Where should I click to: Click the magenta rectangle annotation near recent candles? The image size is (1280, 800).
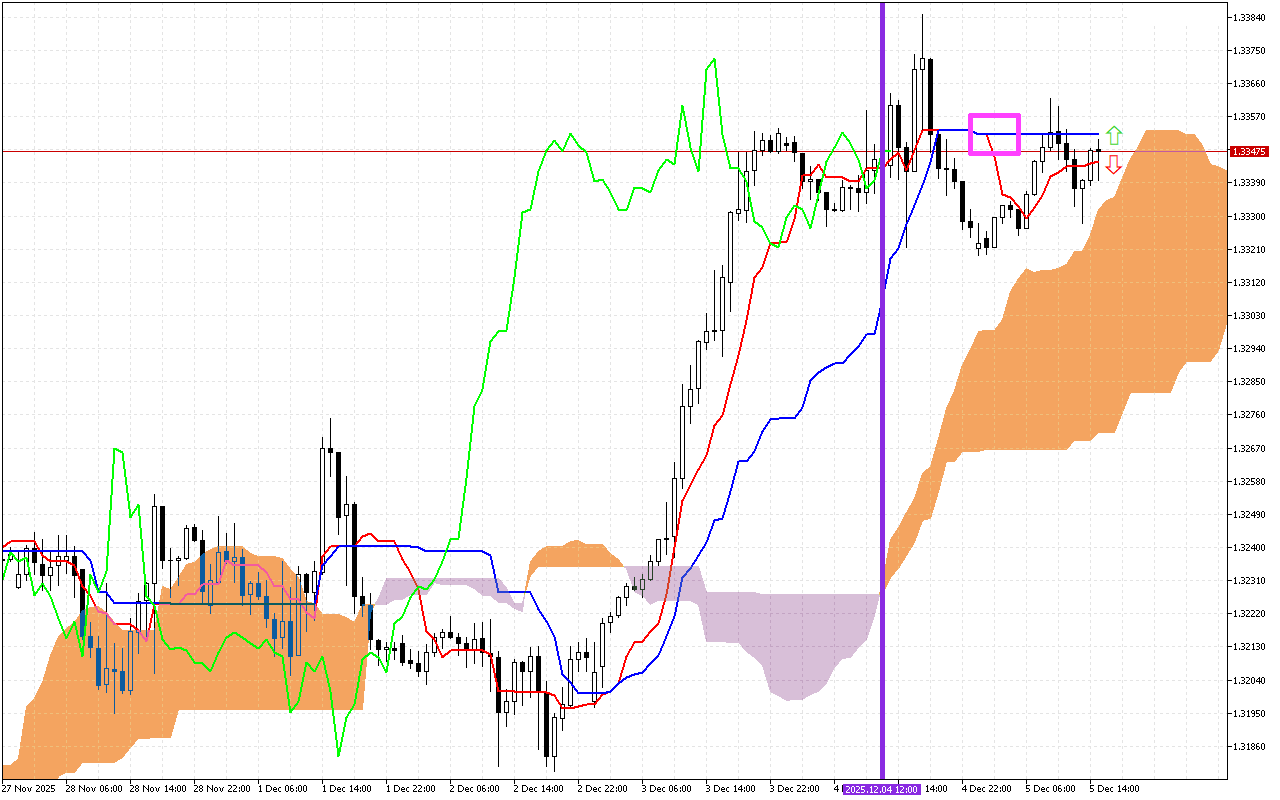click(x=995, y=135)
